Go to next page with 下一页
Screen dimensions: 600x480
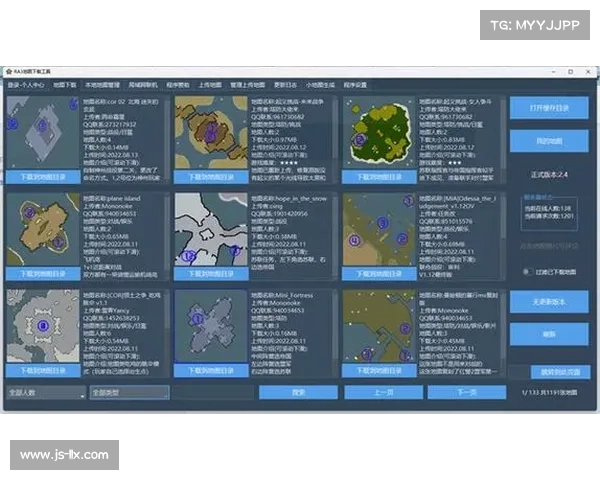(x=467, y=392)
